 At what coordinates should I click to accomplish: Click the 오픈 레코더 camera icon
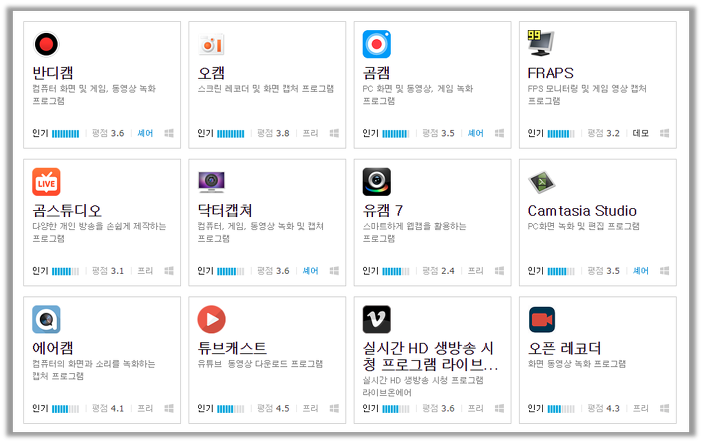[542, 319]
